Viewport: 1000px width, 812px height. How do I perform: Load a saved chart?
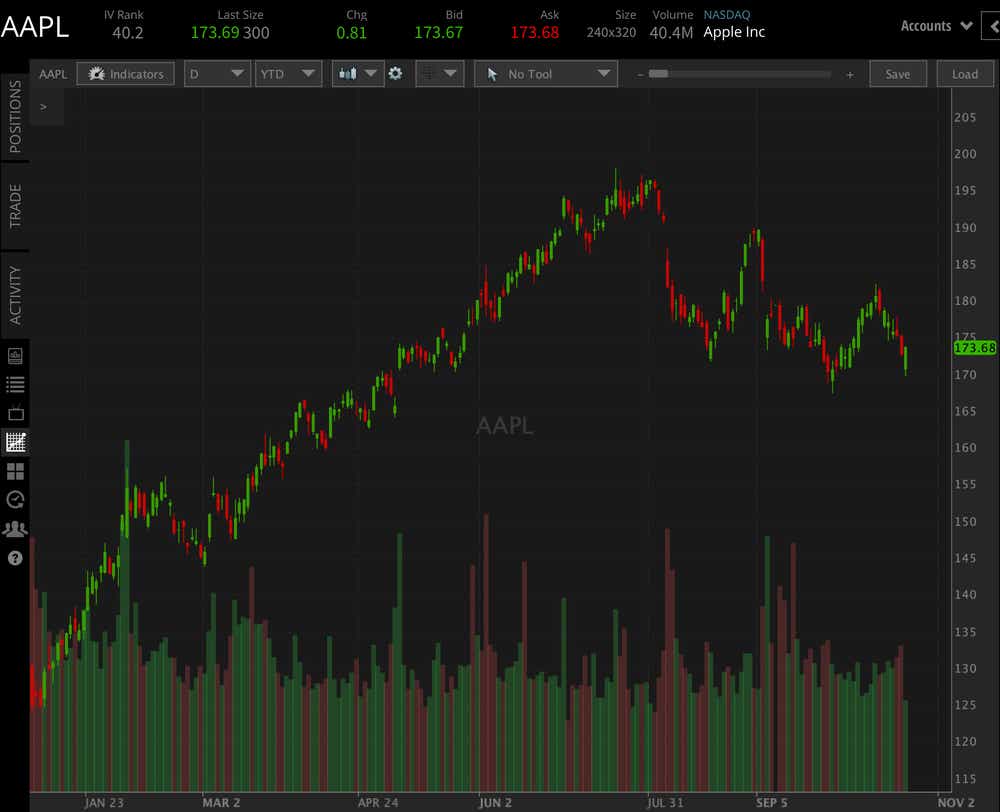tap(965, 74)
